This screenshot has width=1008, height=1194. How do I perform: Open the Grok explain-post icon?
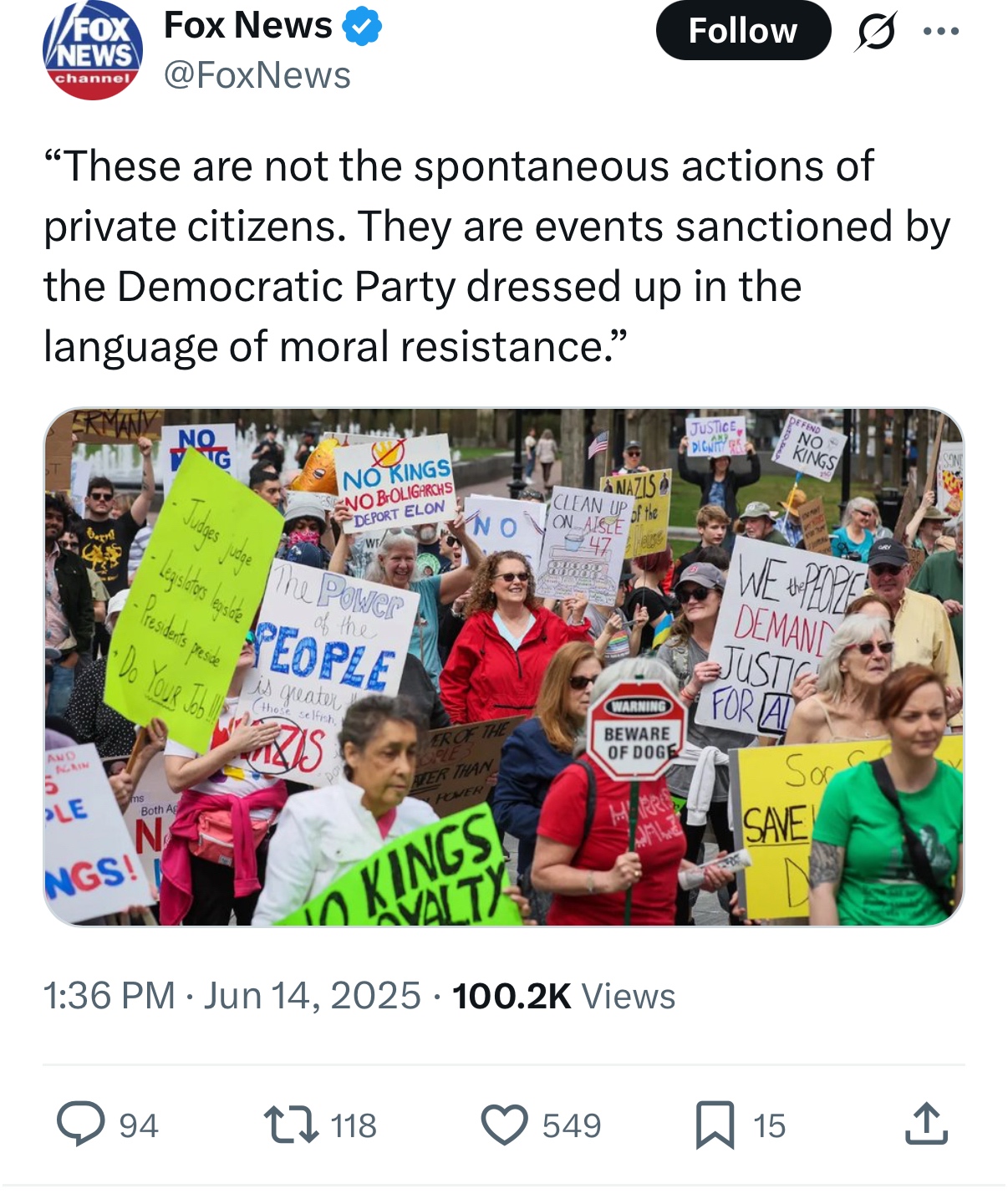(875, 32)
